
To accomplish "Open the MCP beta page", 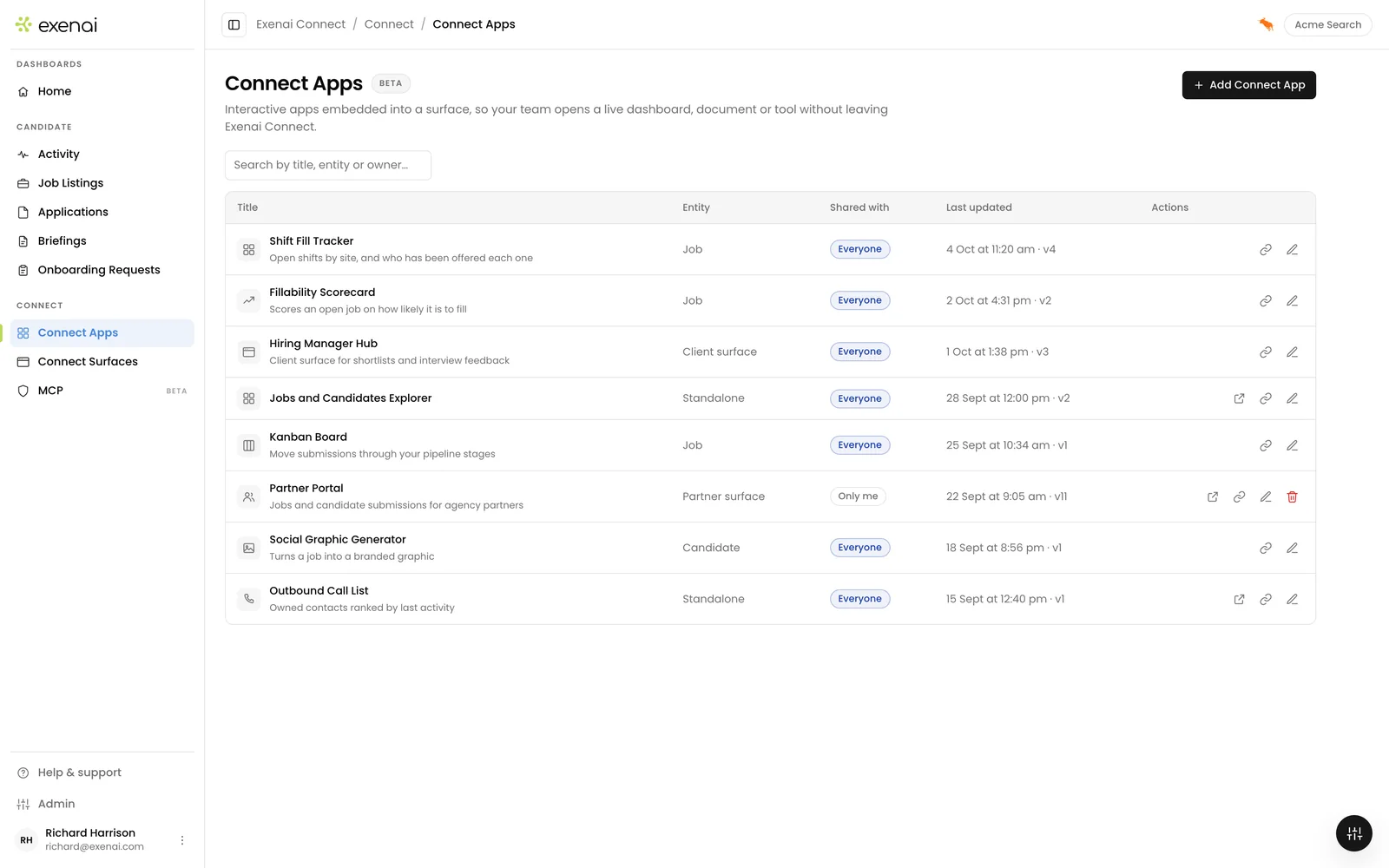I will pyautogui.click(x=102, y=391).
